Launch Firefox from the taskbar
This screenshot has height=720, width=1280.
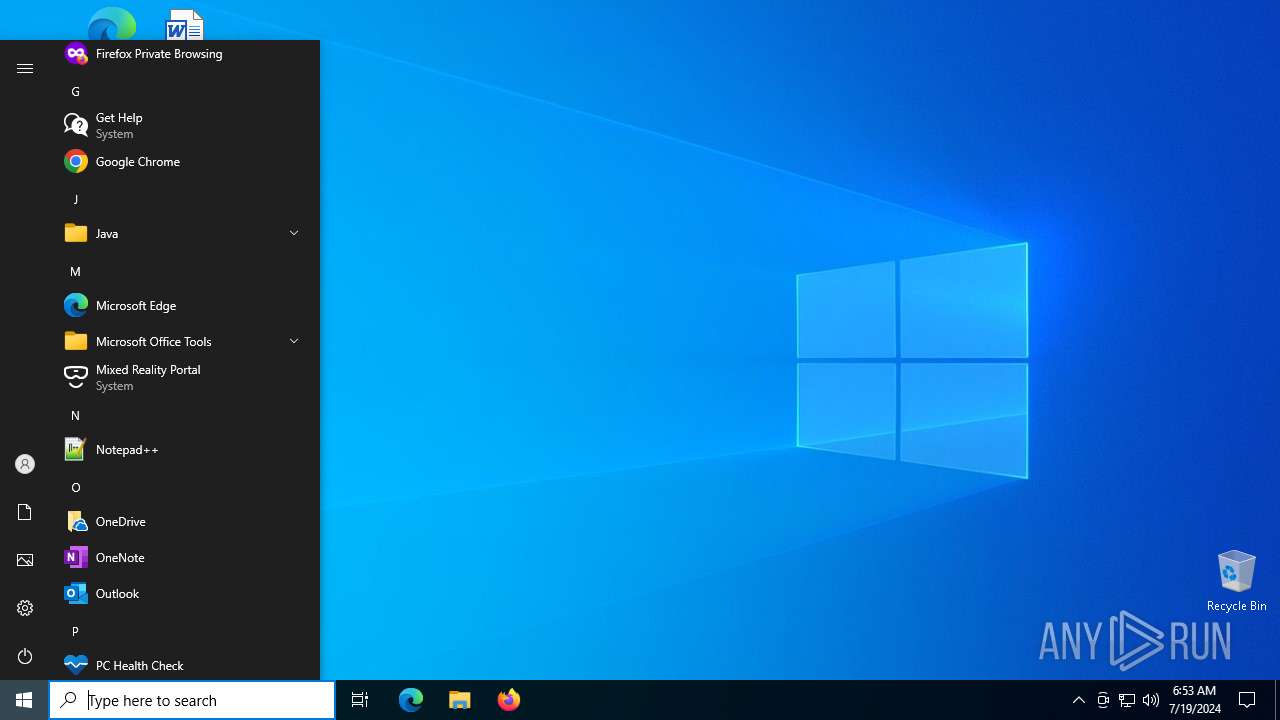click(x=509, y=700)
